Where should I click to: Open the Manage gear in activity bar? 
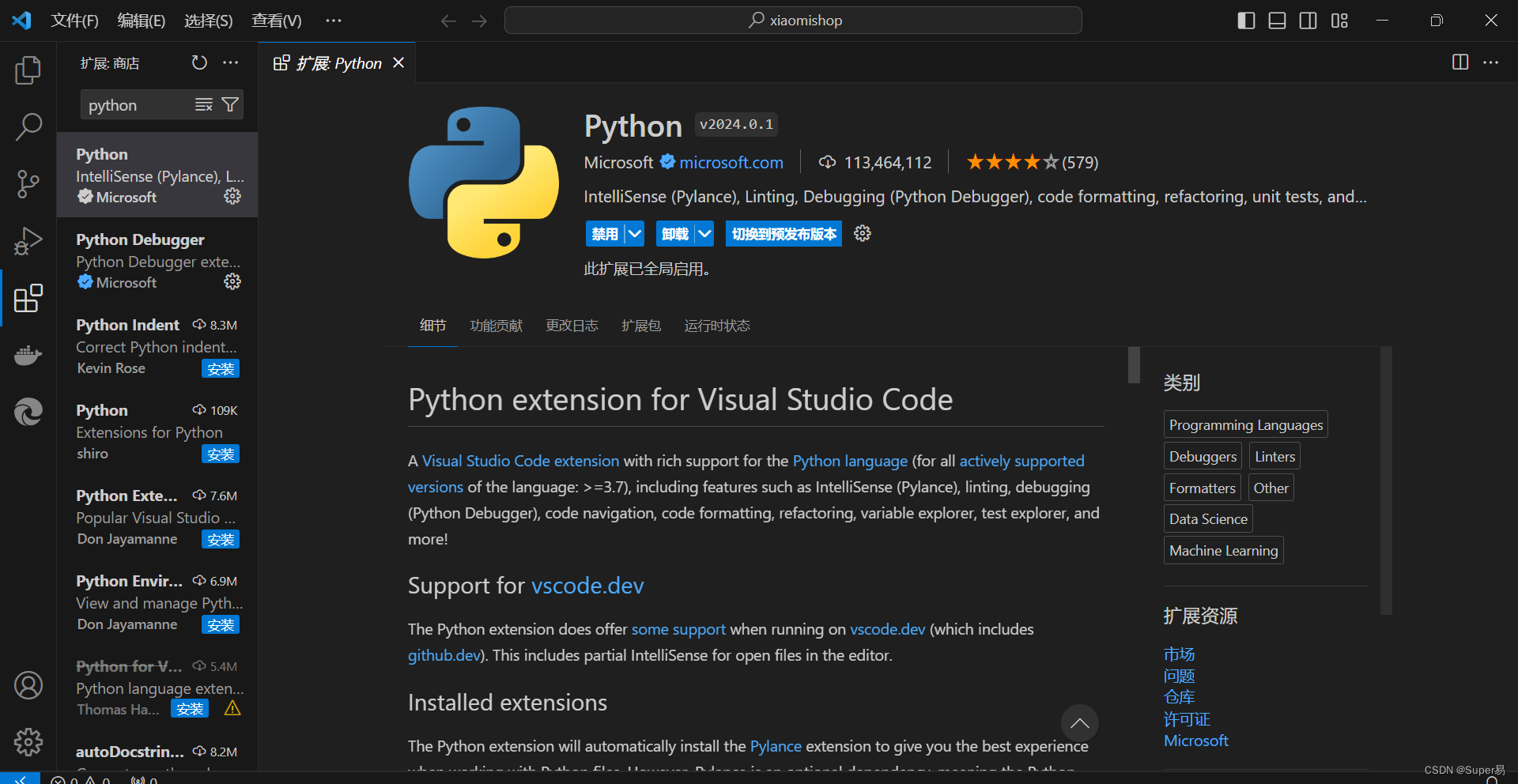[x=28, y=742]
